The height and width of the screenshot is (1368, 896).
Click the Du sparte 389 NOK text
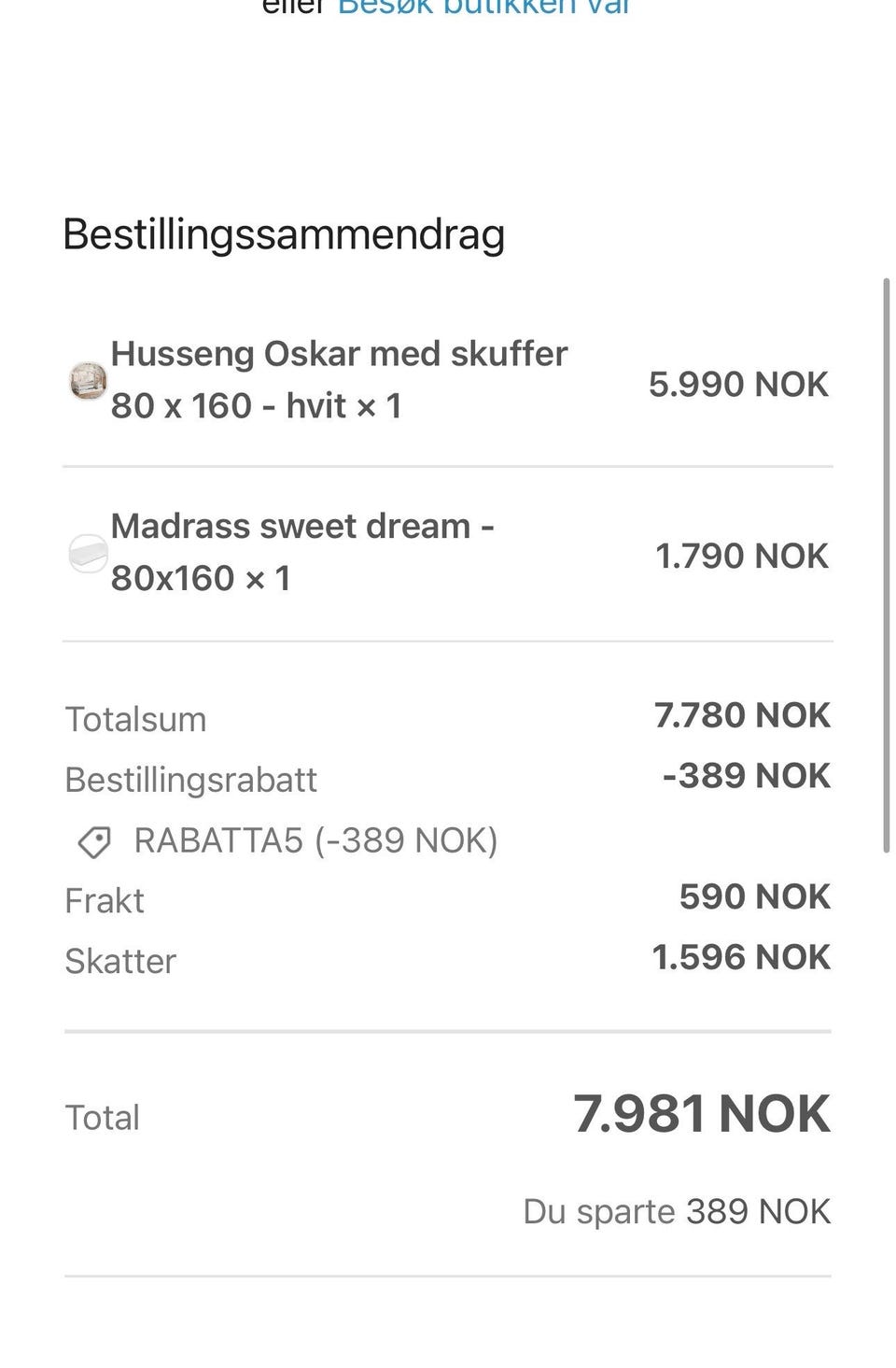pyautogui.click(x=677, y=1212)
